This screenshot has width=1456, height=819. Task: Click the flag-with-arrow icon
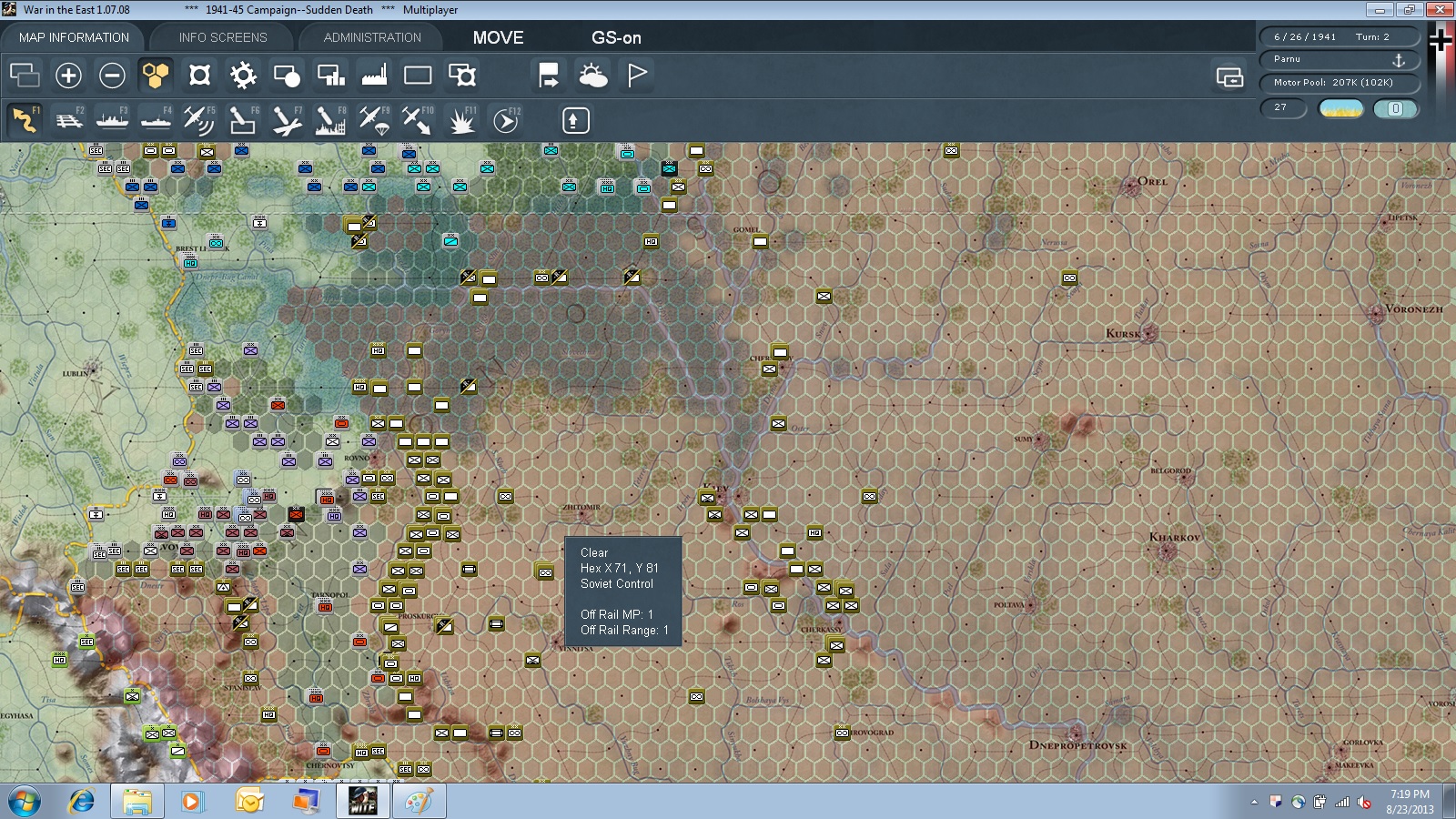coord(549,75)
